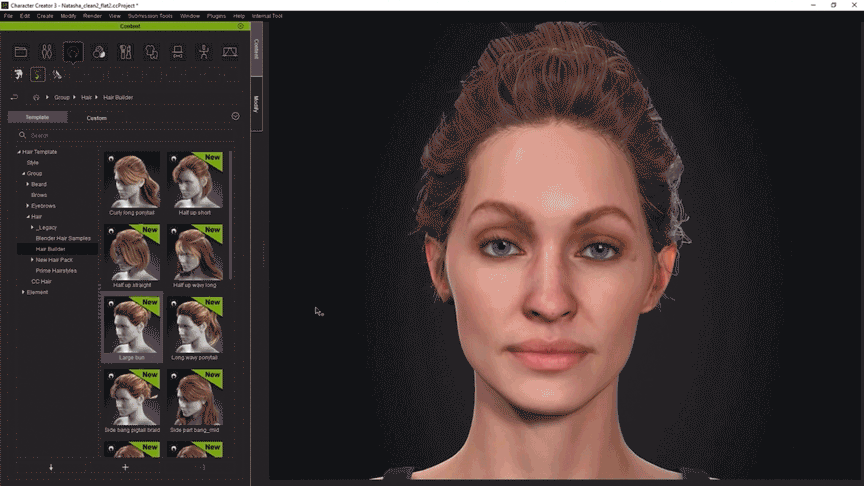Open the Submission Tools menu
The height and width of the screenshot is (486, 864).
[x=150, y=16]
